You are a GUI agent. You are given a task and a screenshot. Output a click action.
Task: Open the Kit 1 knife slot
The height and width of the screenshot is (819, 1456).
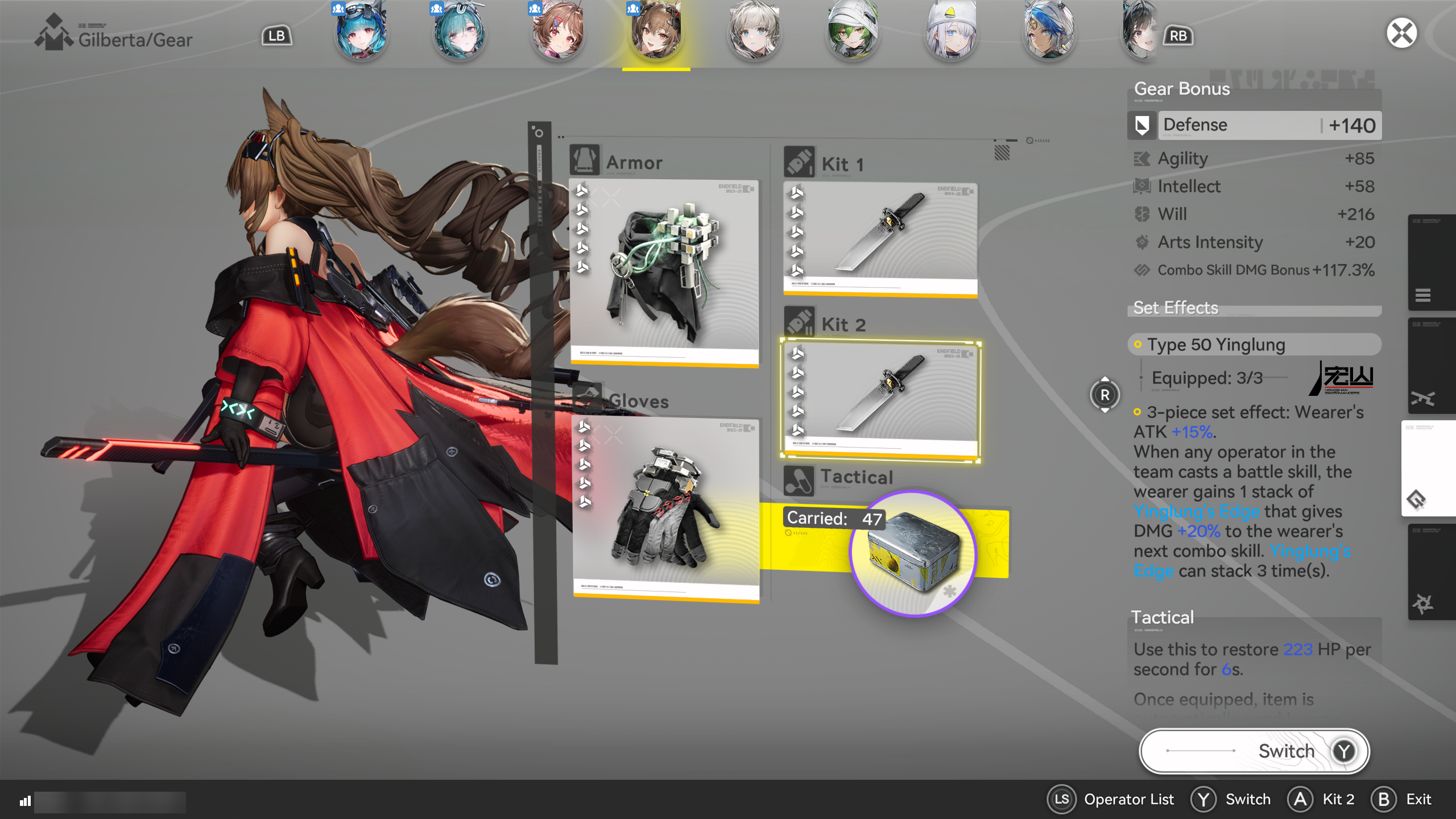coord(880,239)
